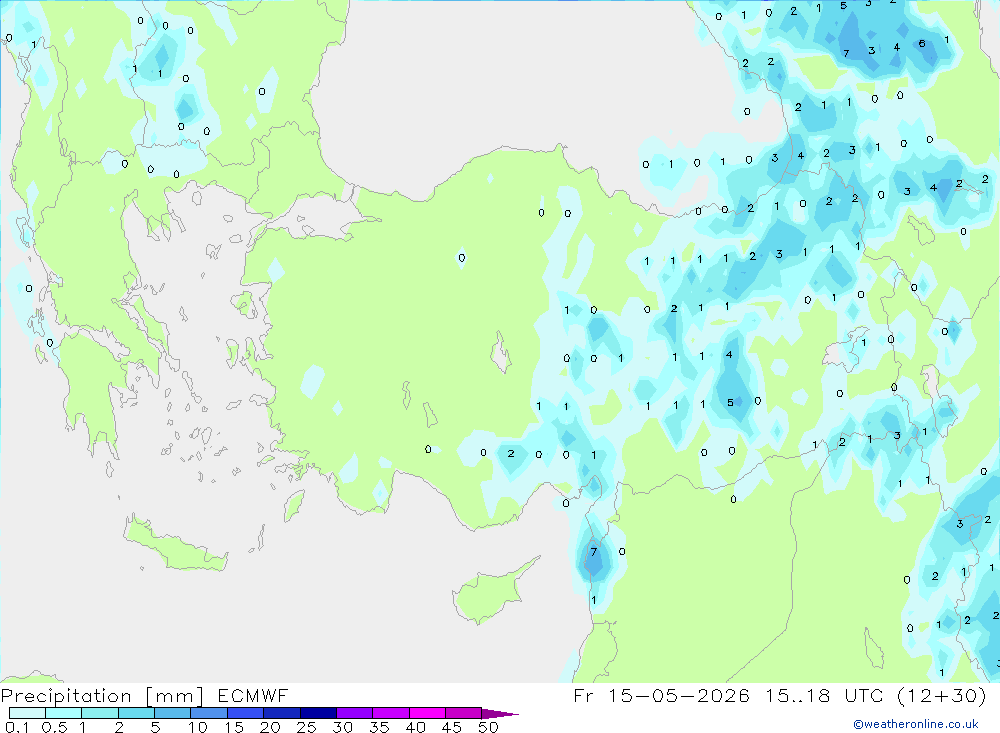Click the 45–50 mm legend swatch
This screenshot has height=733, width=1000.
click(463, 713)
